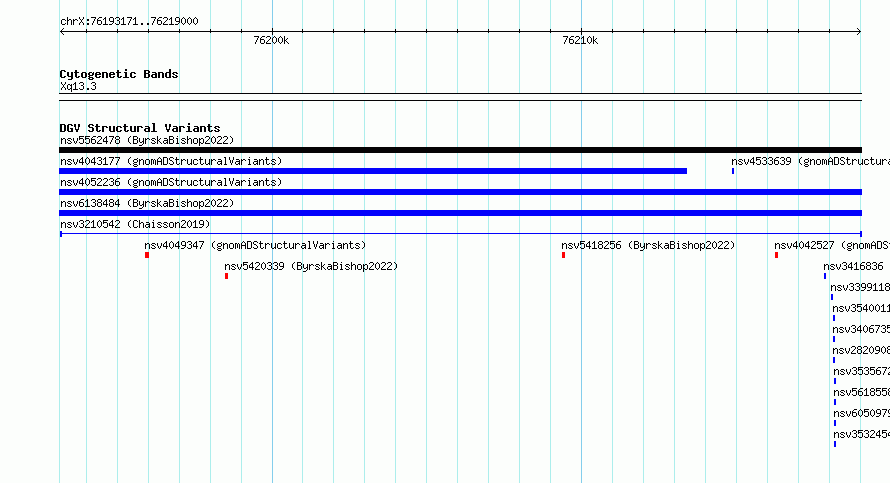Image resolution: width=890 pixels, height=483 pixels.
Task: Click the blue nsv3416836 variant marker
Action: pyautogui.click(x=825, y=276)
